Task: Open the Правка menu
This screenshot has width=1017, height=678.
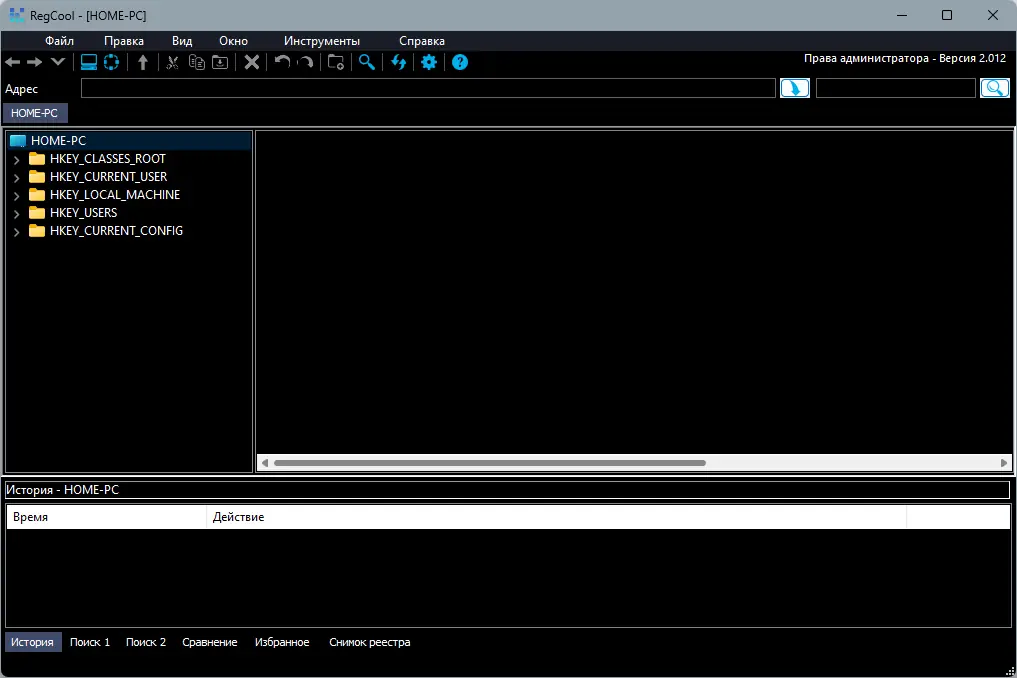Action: coord(124,41)
